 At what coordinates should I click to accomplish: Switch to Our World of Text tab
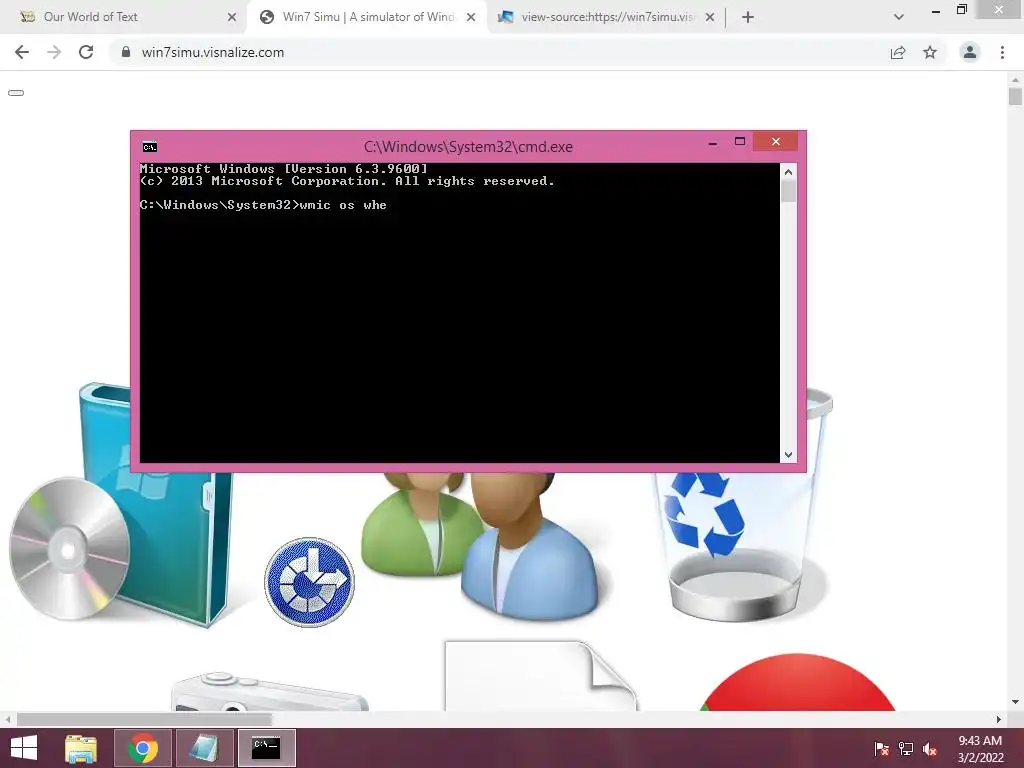coord(123,17)
